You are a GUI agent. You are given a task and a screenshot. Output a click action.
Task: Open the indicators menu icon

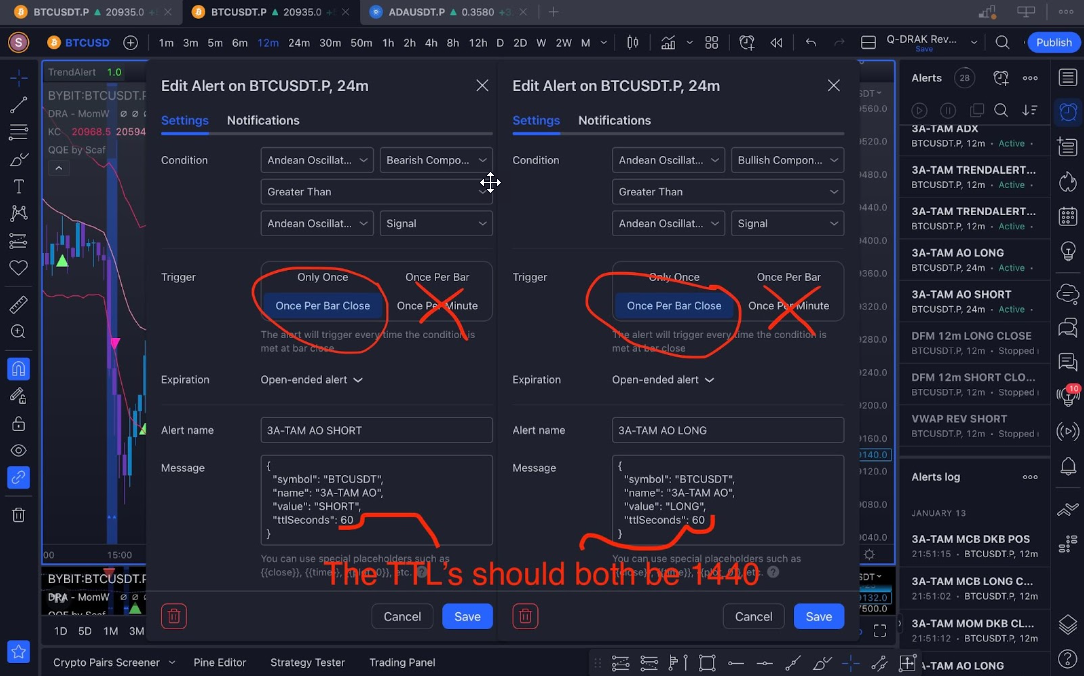tap(668, 43)
